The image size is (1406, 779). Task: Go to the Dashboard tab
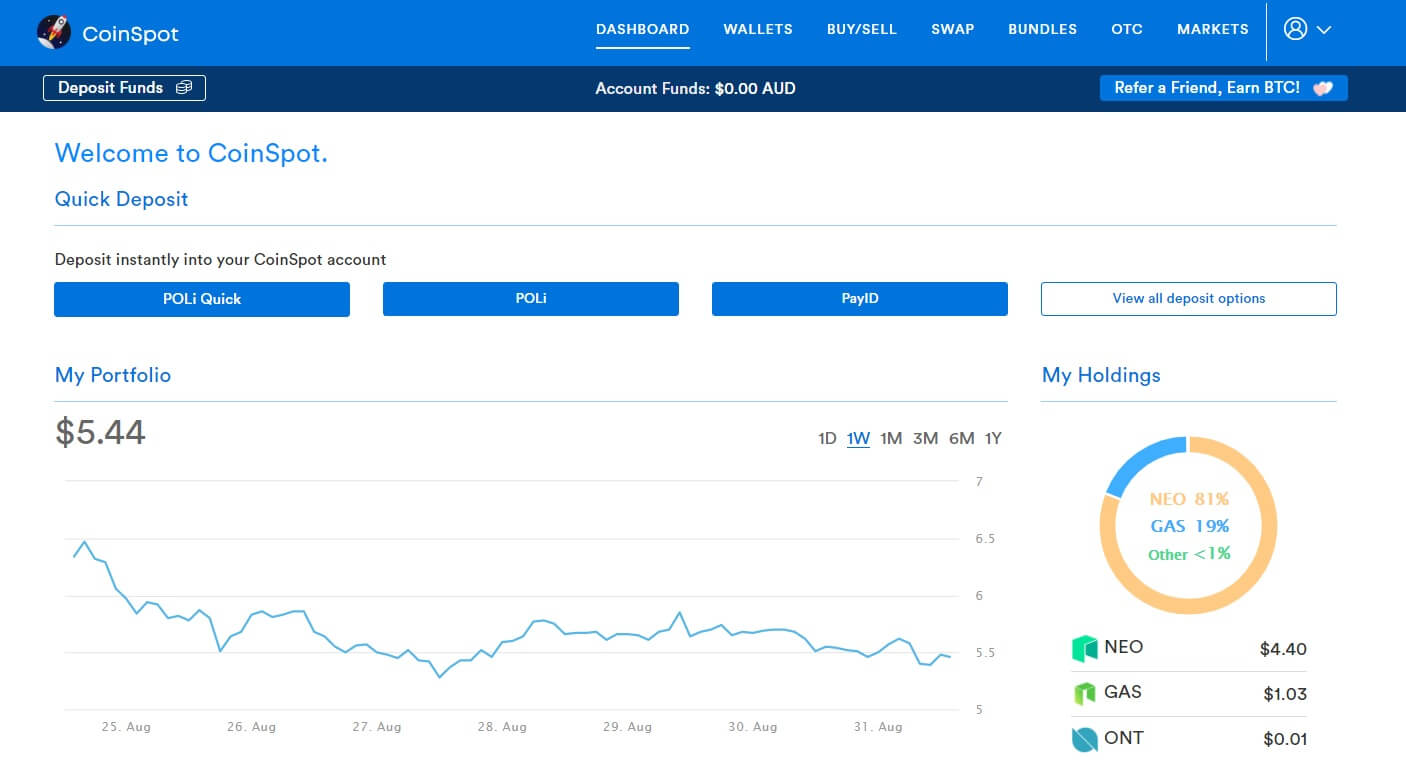(642, 29)
